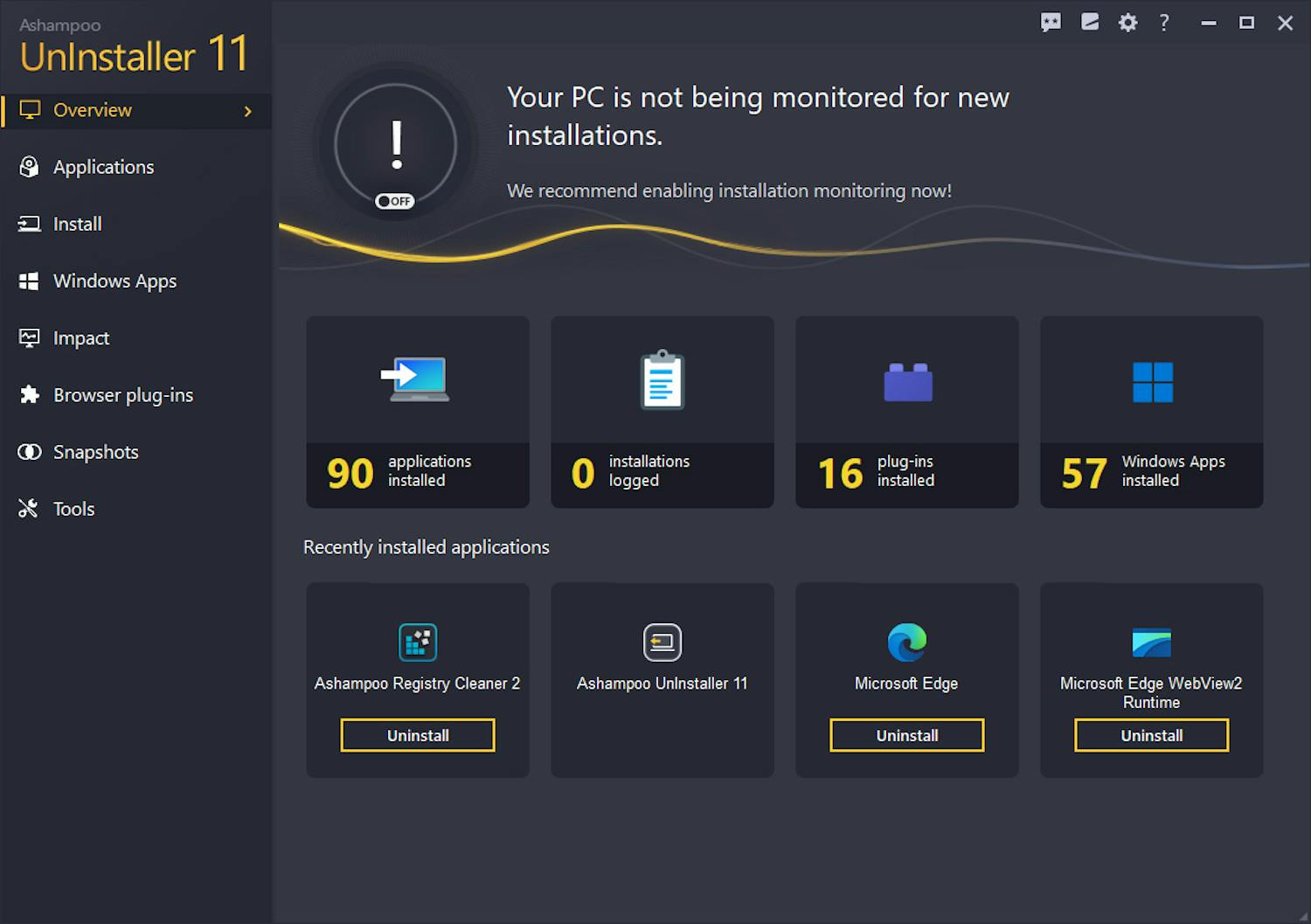Click the applications installed laptop icon
The width and height of the screenshot is (1311, 924).
(416, 379)
